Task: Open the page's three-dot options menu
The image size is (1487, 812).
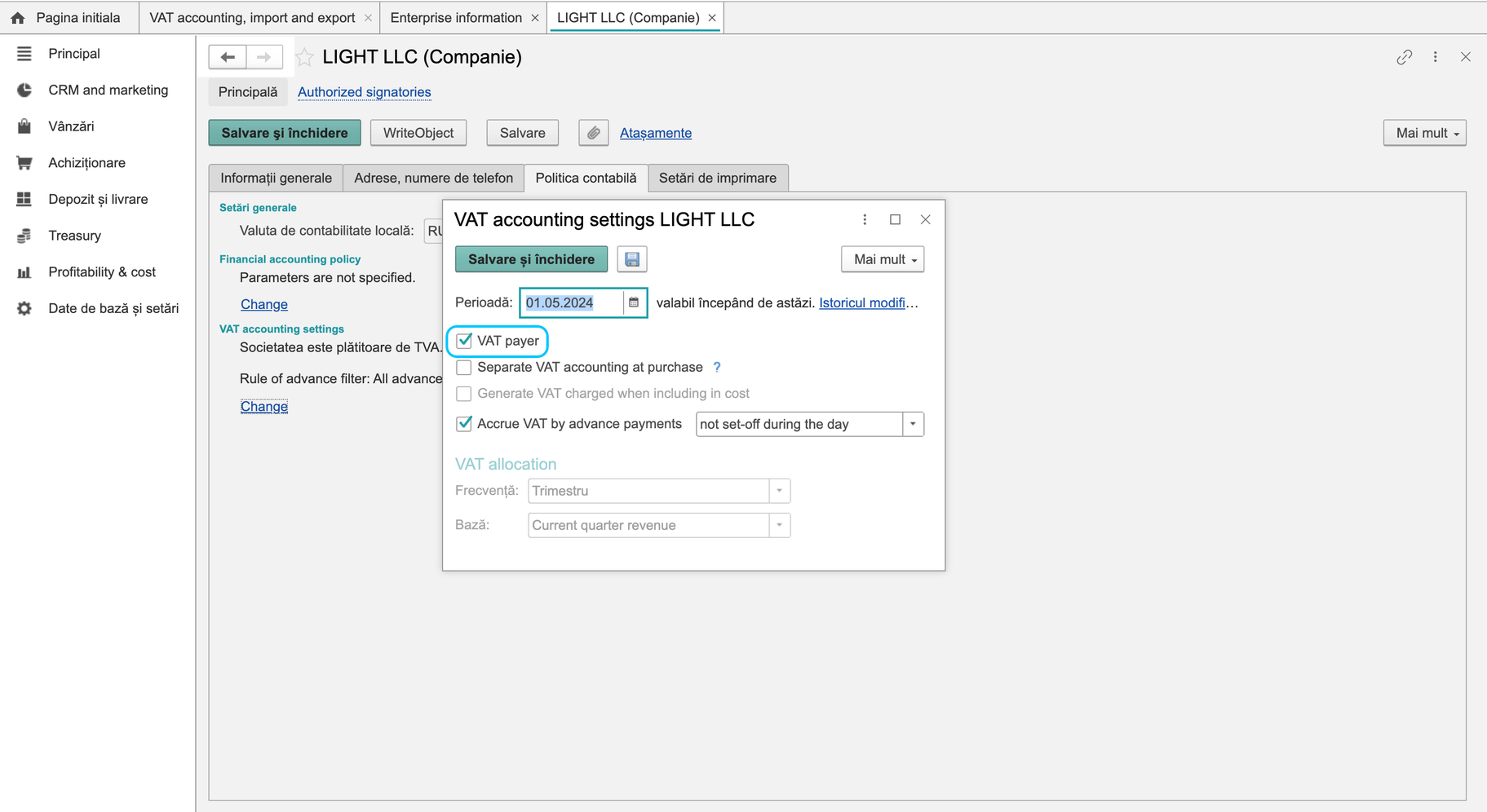Action: (1436, 57)
